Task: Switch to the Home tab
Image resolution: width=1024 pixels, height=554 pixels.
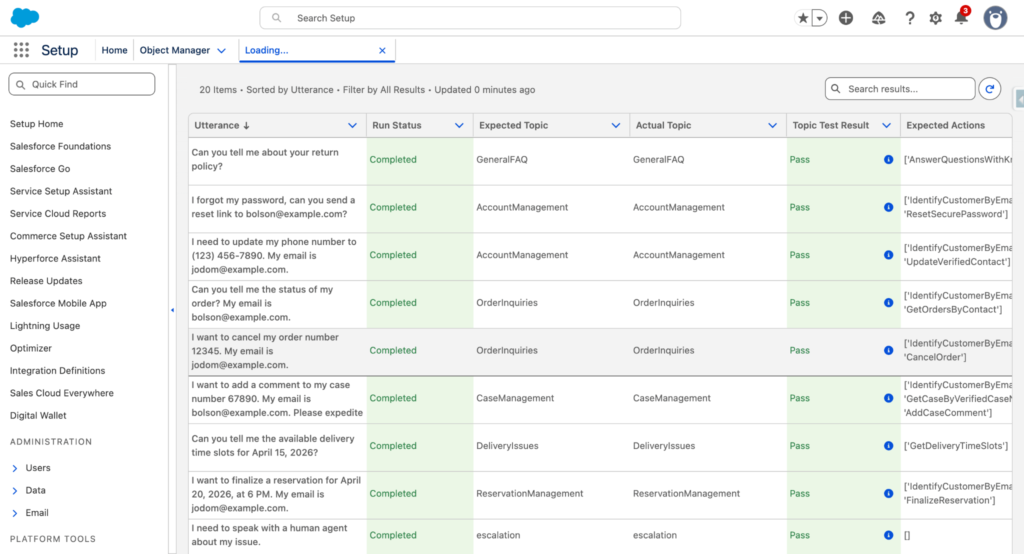Action: [x=114, y=50]
